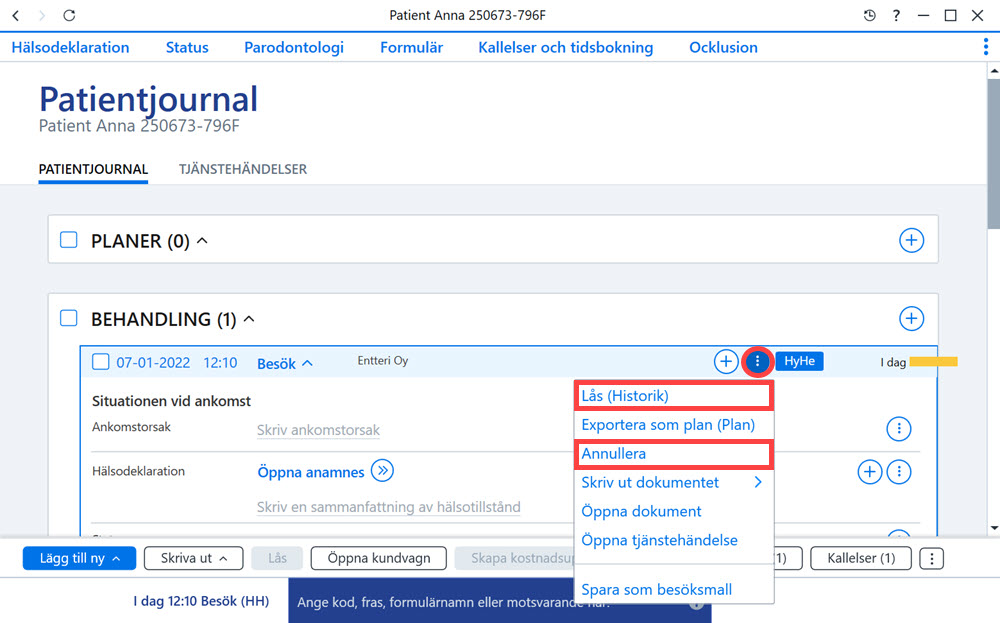The image size is (1000, 623).
Task: Open the Skriva ut dropdown button
Action: point(193,558)
